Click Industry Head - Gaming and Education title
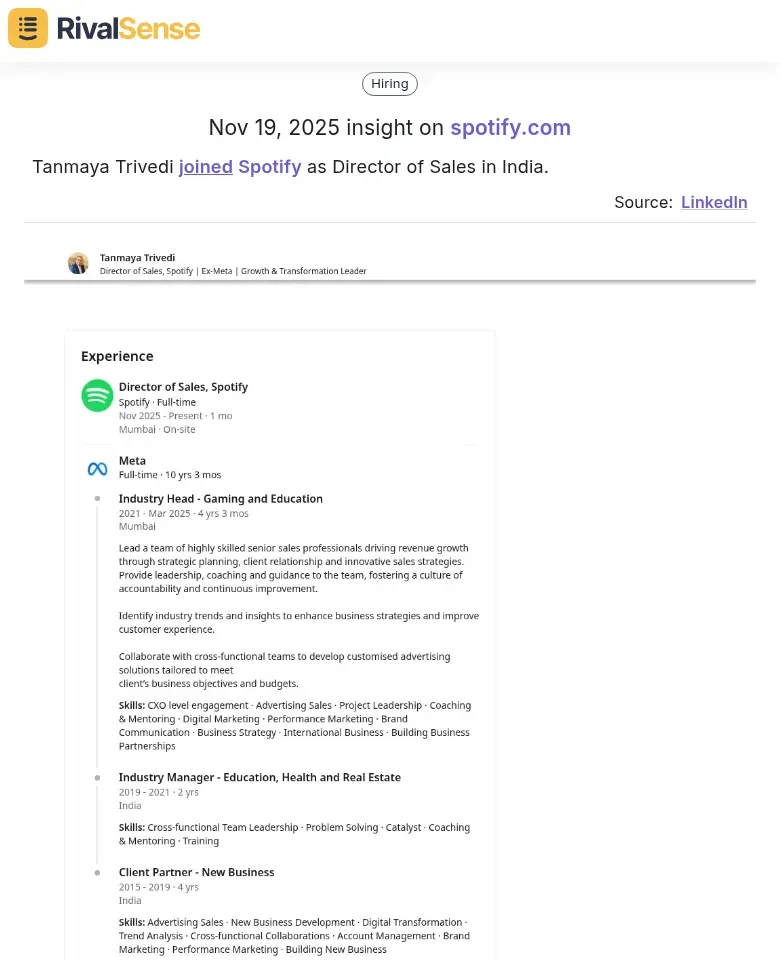Screen dimensions: 780x960 click(x=220, y=498)
